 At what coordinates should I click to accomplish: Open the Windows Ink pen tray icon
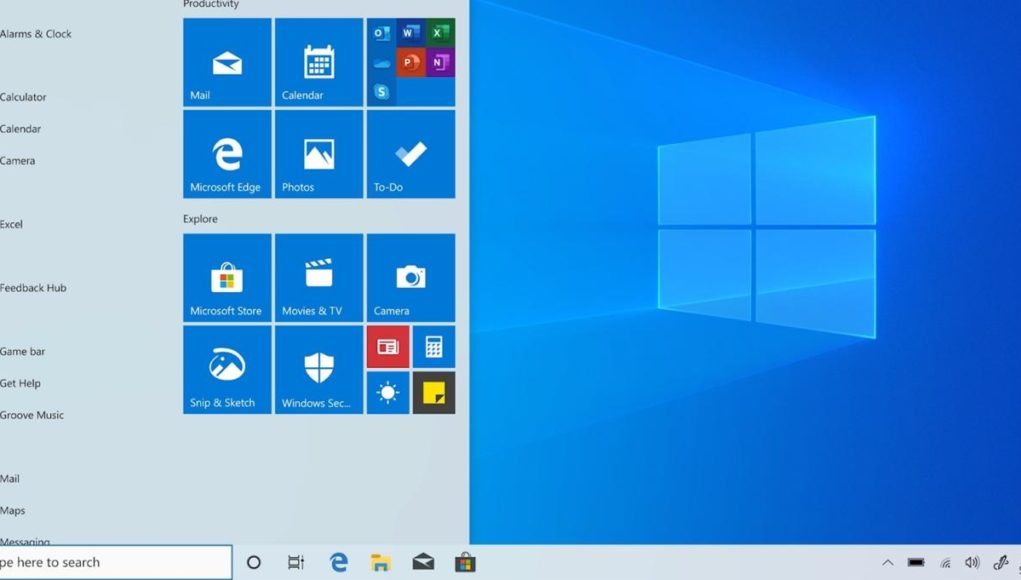click(x=1001, y=562)
